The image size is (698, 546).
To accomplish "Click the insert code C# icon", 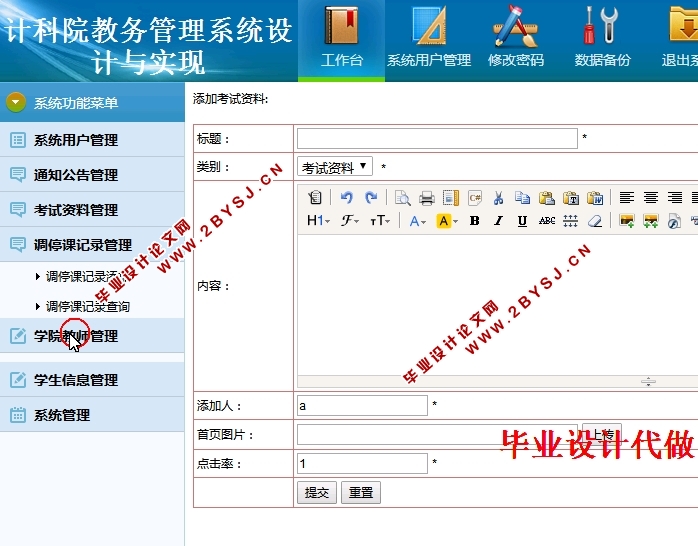I will point(475,197).
